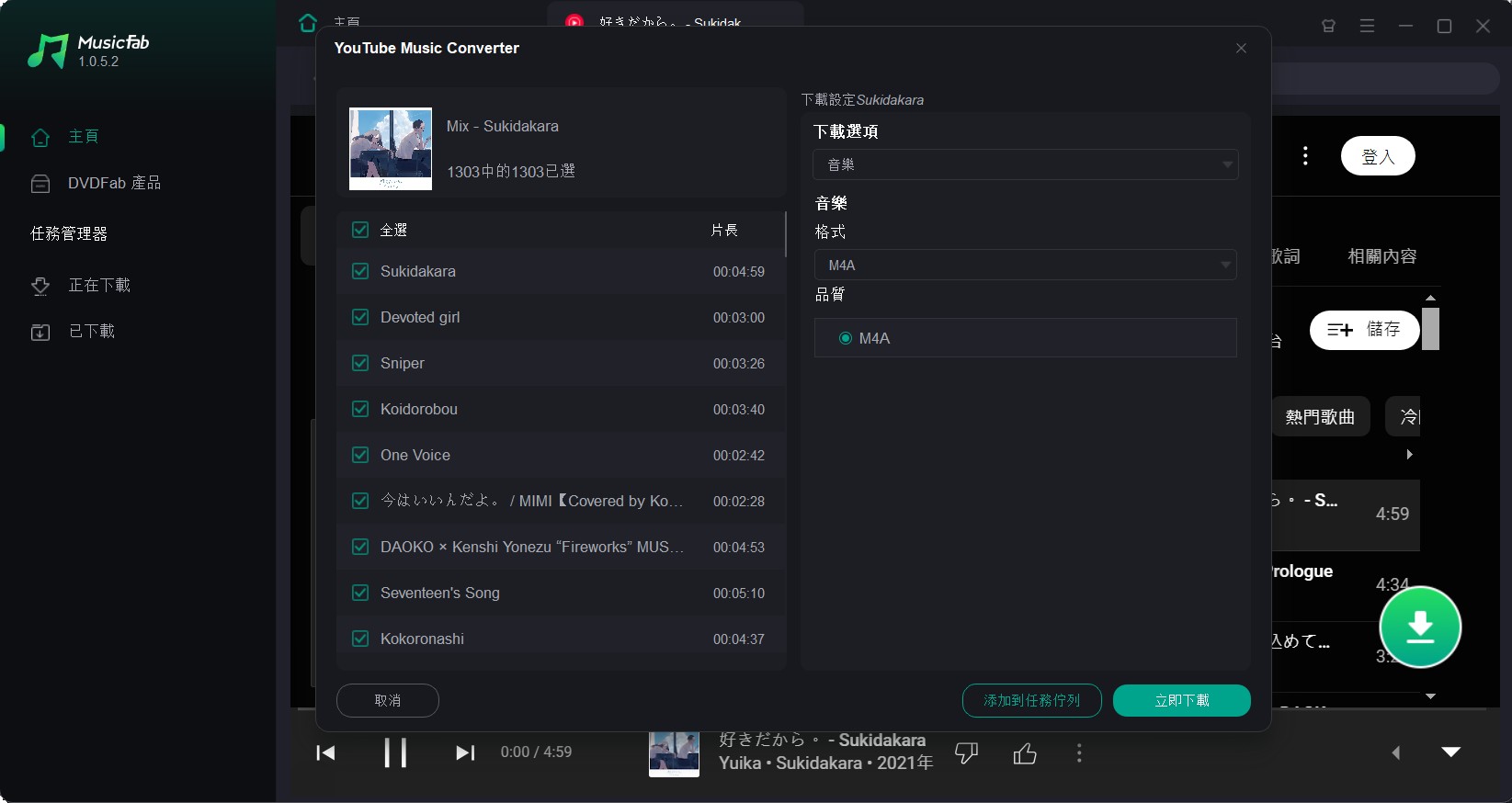Open the 下載選項 音樂 dropdown
Screen dimensions: 1512x803
pos(1025,164)
